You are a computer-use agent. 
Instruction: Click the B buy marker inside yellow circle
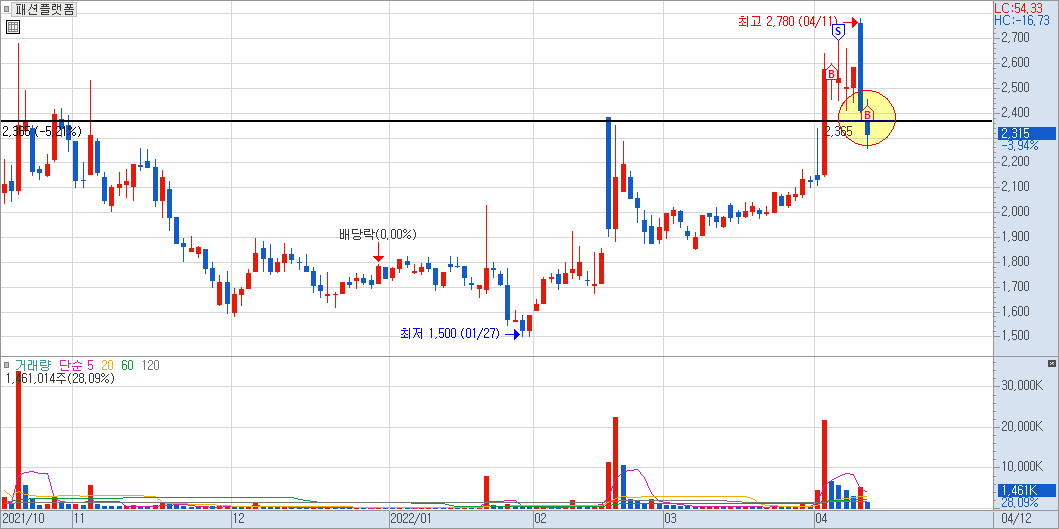(x=867, y=114)
